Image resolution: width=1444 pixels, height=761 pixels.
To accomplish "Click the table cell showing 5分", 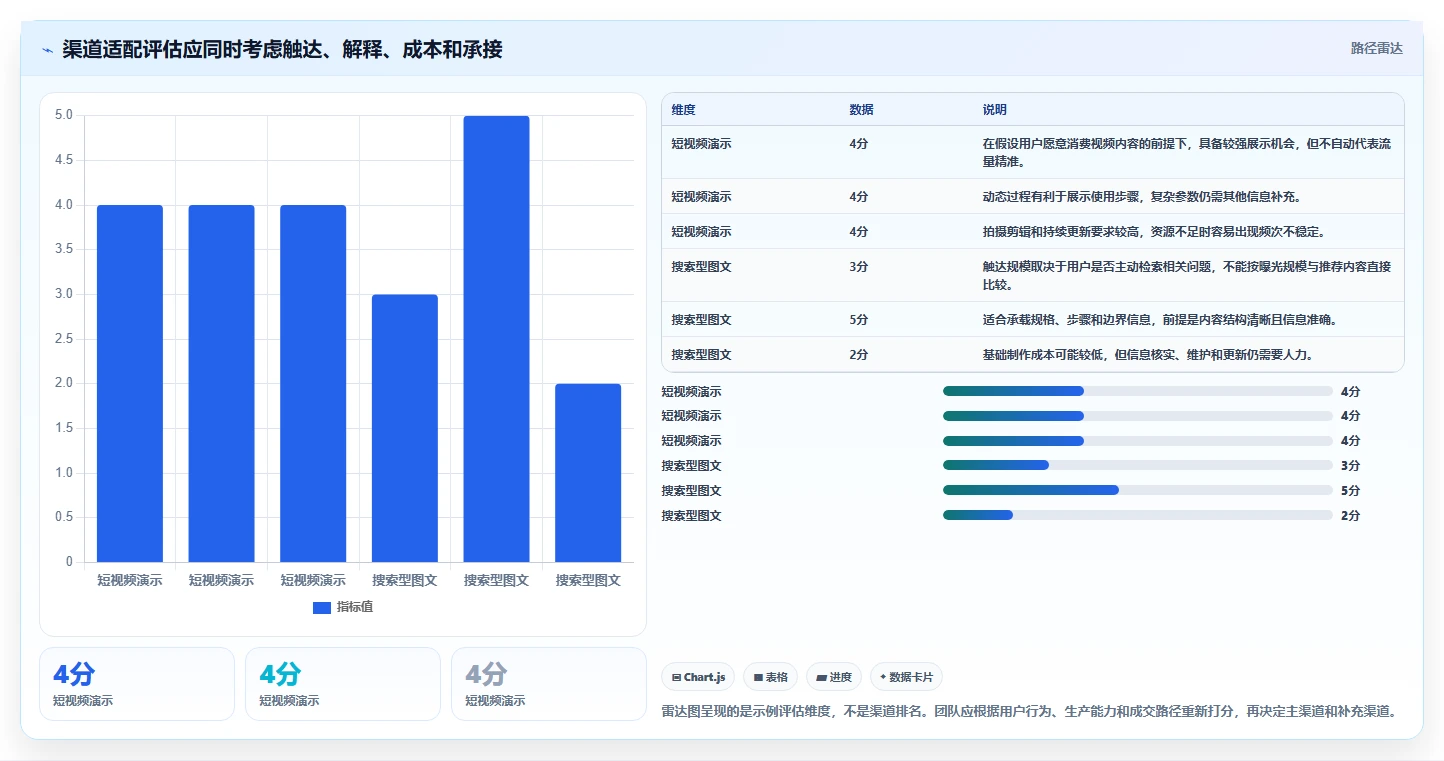I will 859,319.
